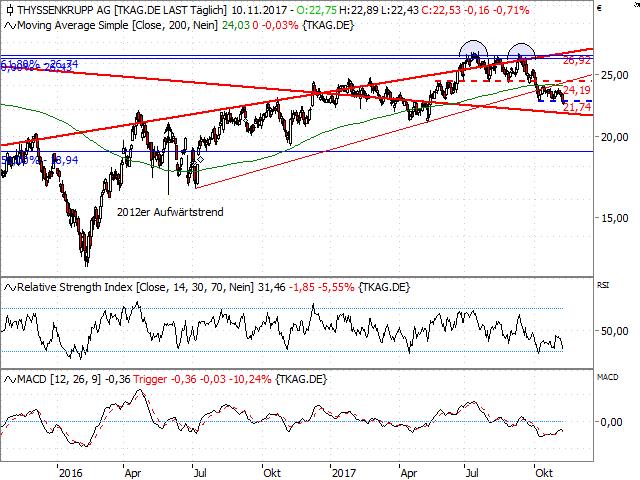Click the 2017 time axis label

(x=344, y=473)
